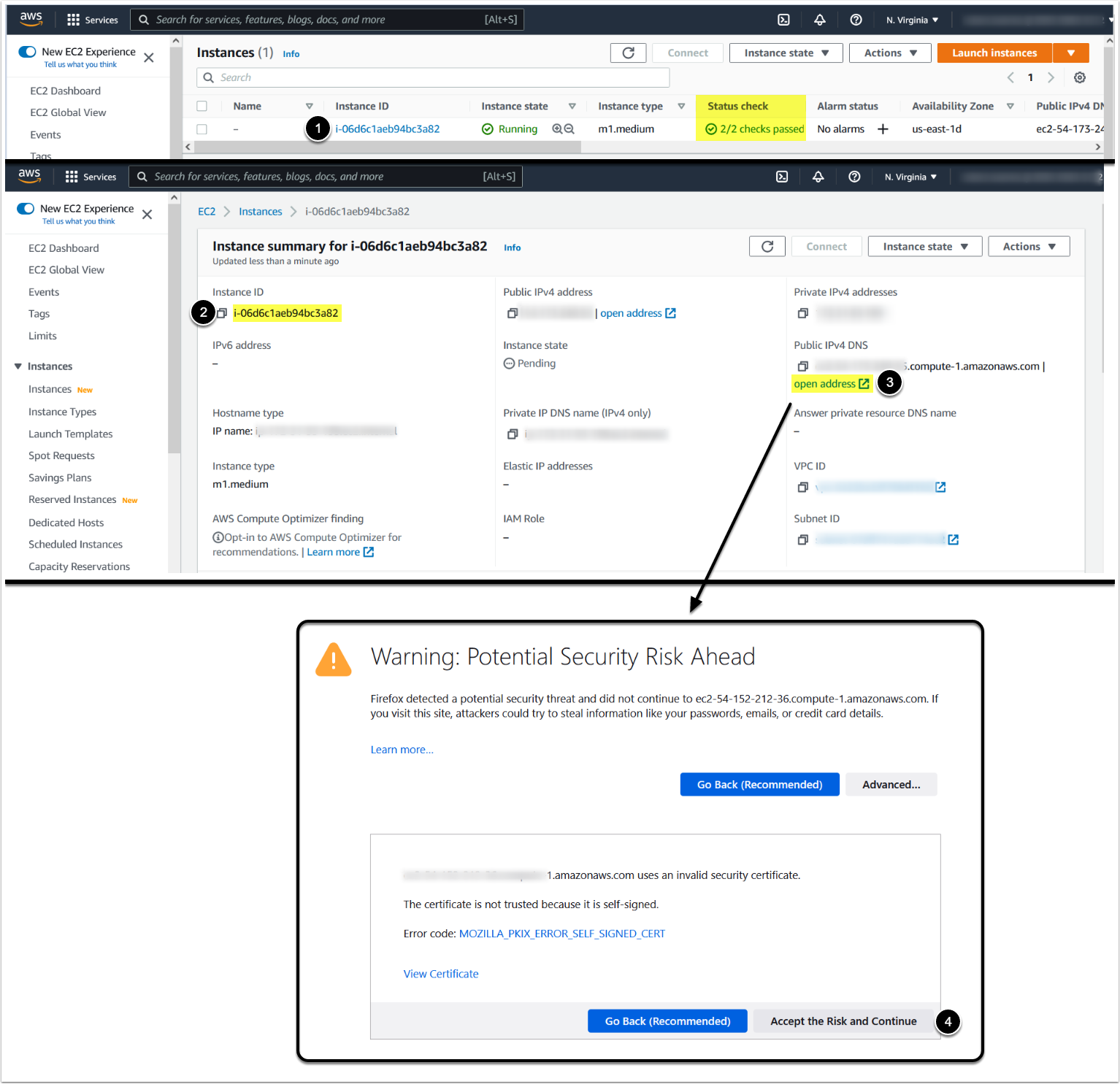
Task: Refresh the Instance summary panel
Action: coord(767,247)
